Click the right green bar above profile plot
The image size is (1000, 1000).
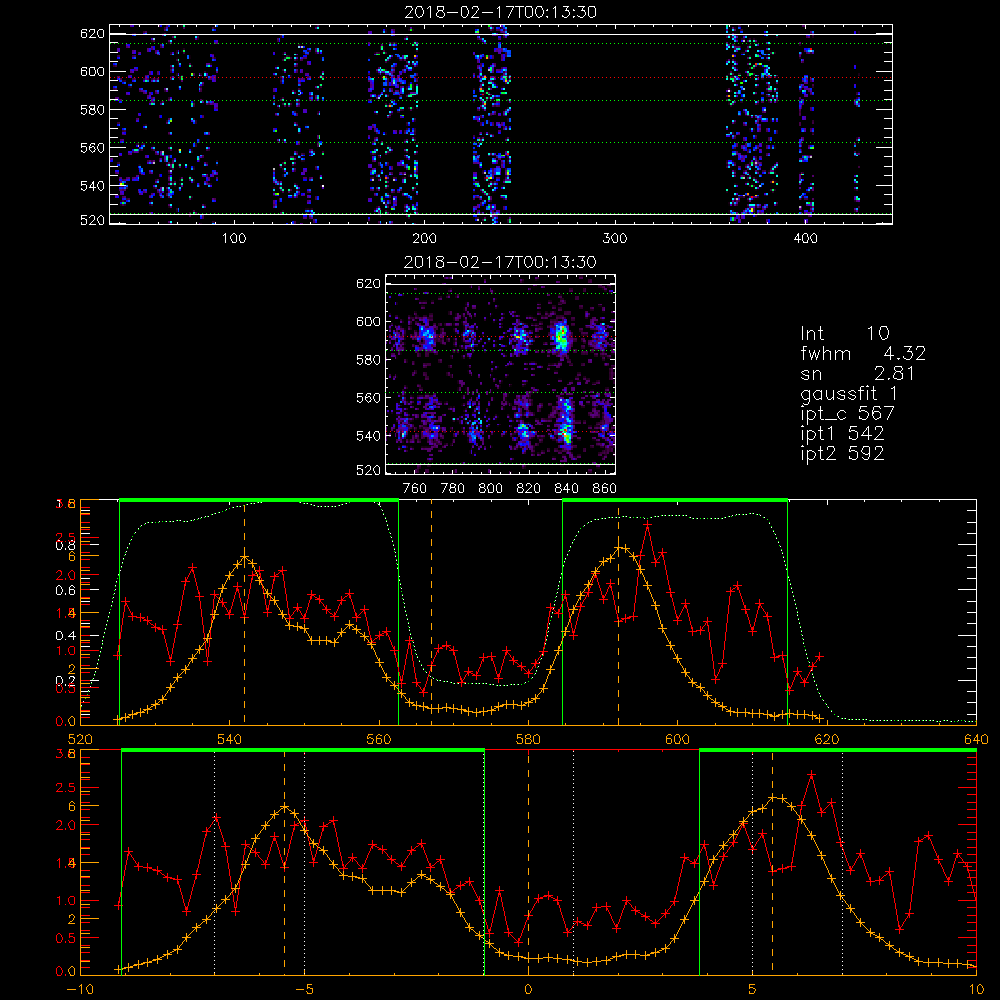[x=675, y=501]
